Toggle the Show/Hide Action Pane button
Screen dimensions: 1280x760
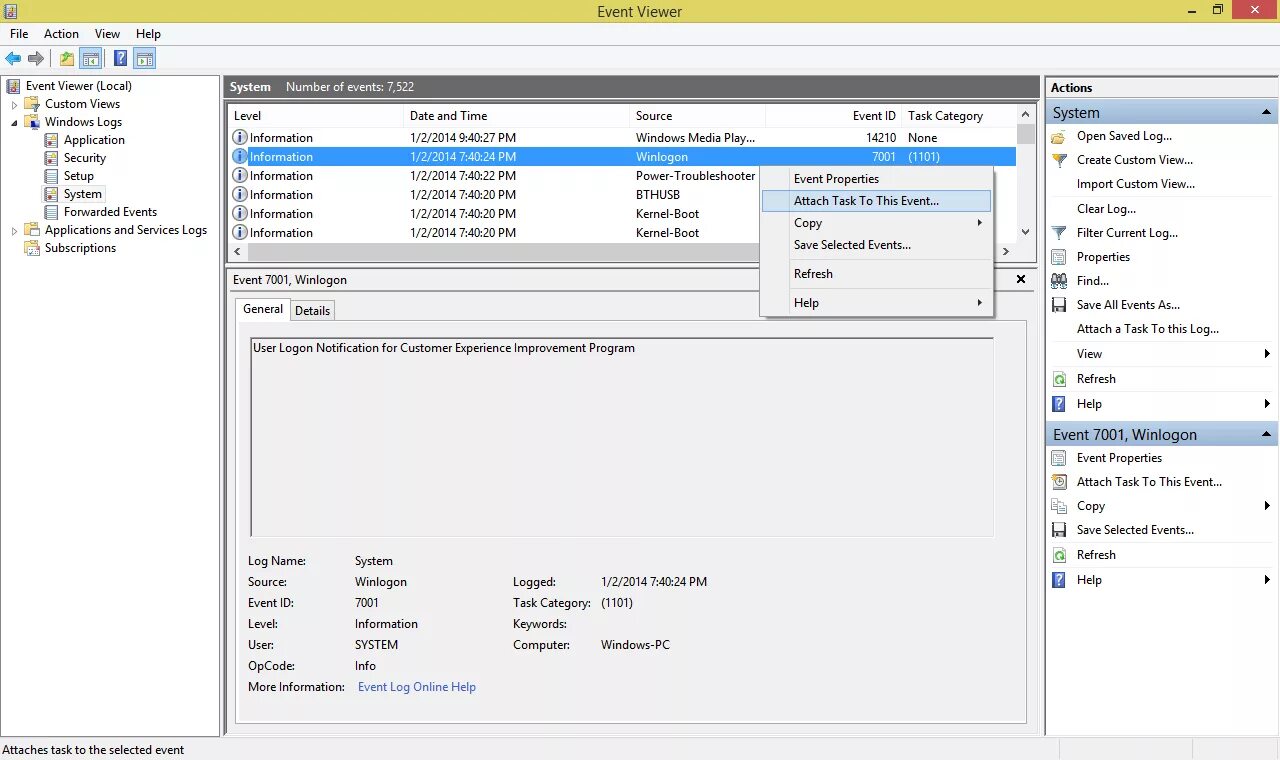145,59
